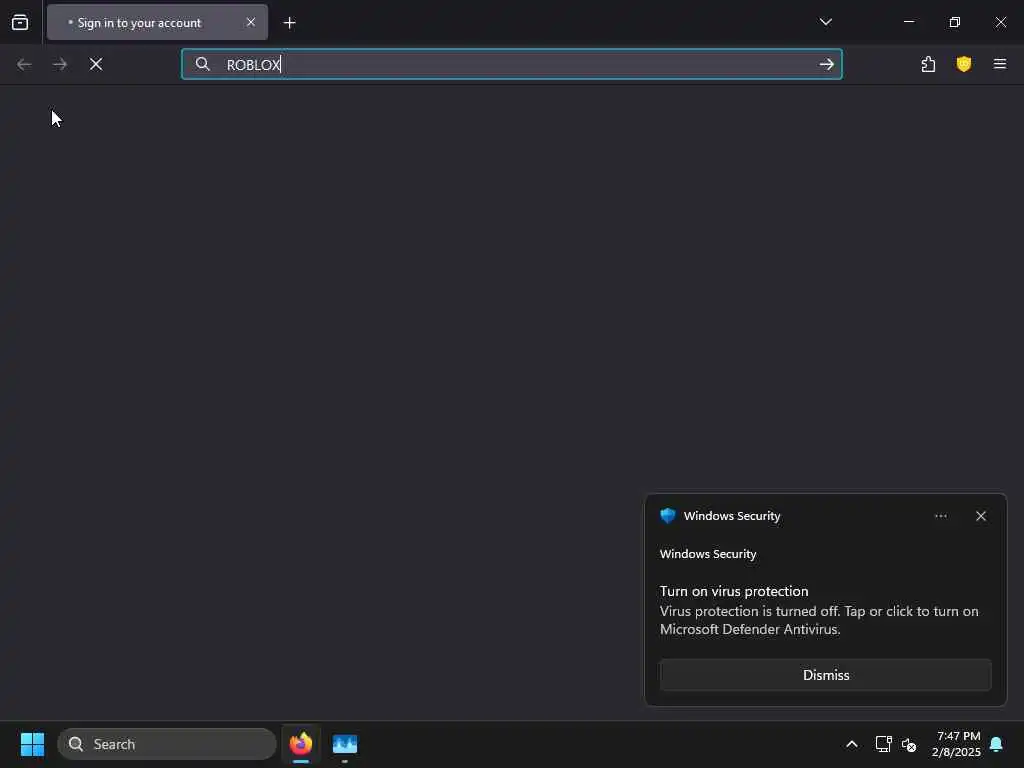Stop loading the page with the X button

click(x=96, y=64)
